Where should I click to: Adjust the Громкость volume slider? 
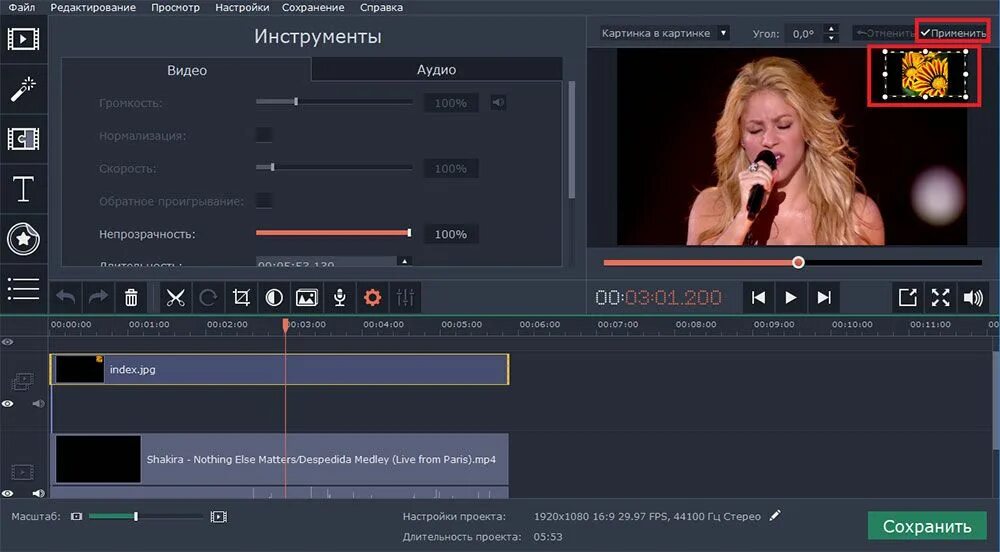(x=334, y=102)
